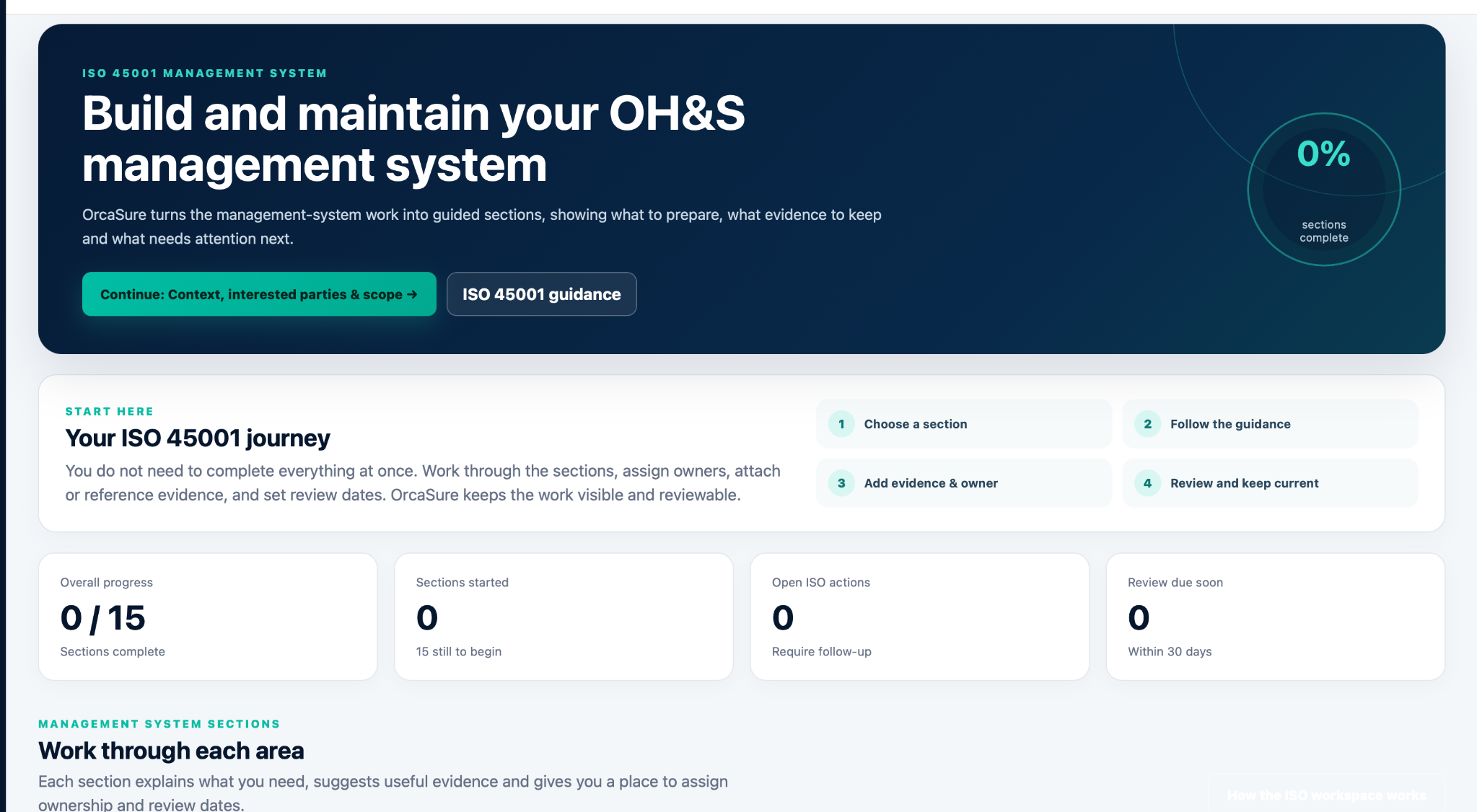The height and width of the screenshot is (812, 1477).
Task: Click the number 4 step badge
Action: coord(1147,483)
